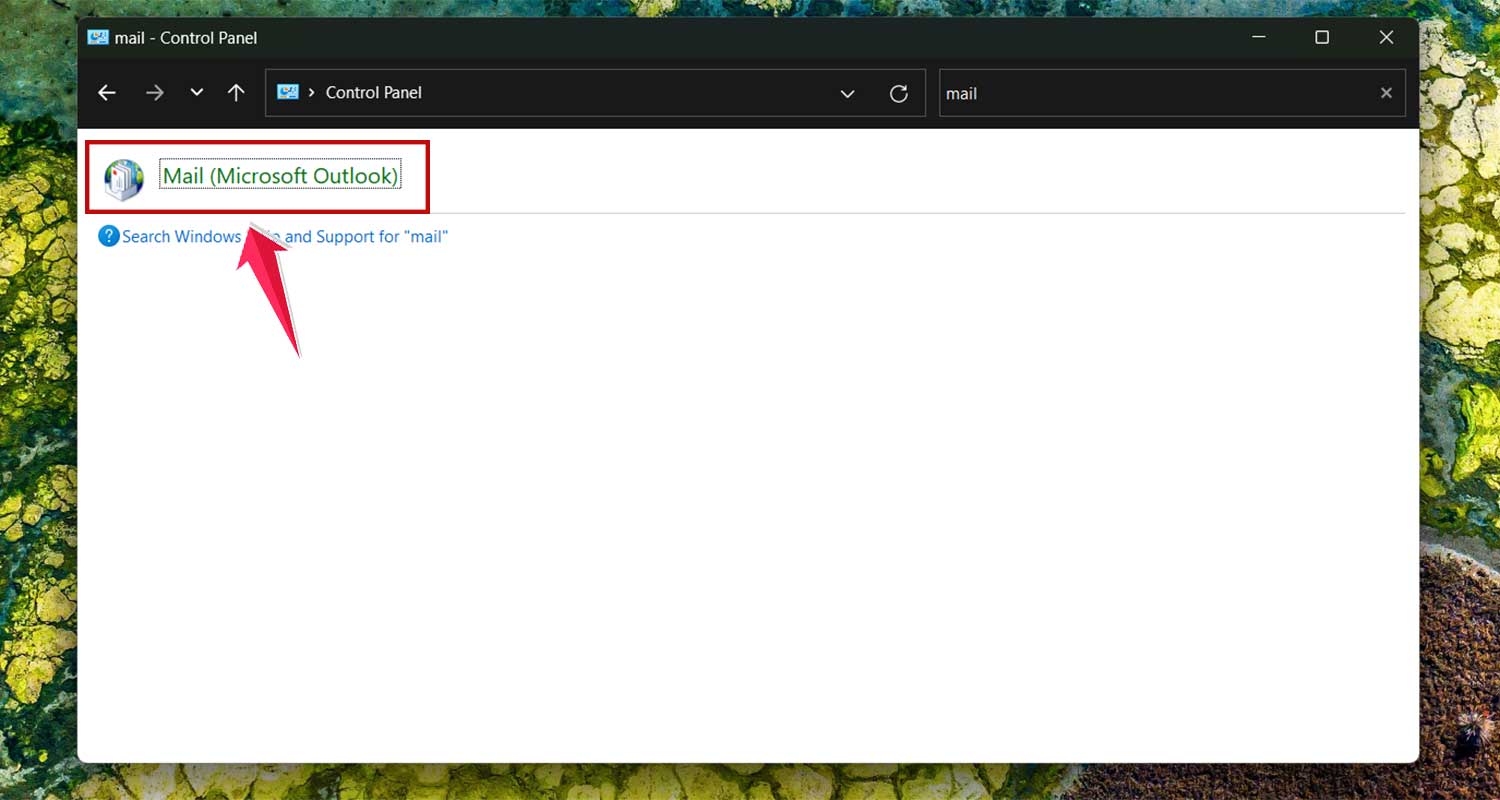Click the back navigation arrow
This screenshot has width=1500, height=800.
[106, 92]
